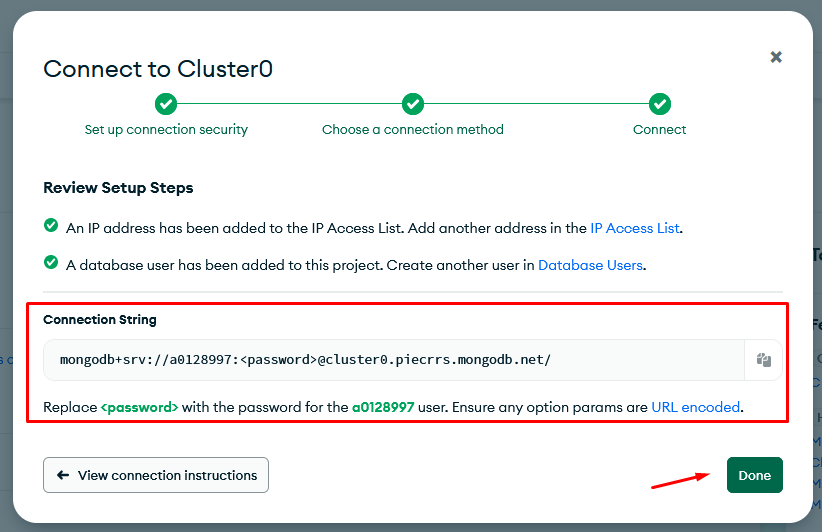Click View connection instructions button
The width and height of the screenshot is (822, 532).
coord(156,475)
